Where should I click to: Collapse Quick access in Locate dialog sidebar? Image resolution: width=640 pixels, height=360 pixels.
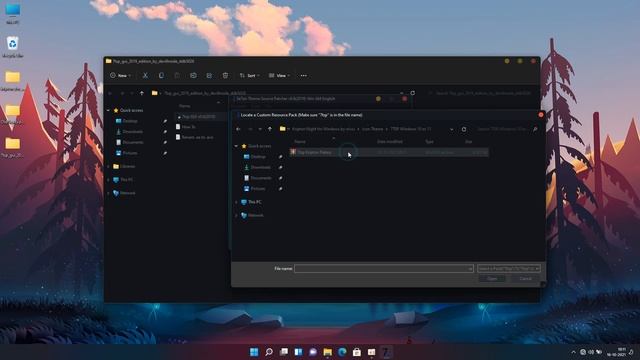[x=236, y=146]
